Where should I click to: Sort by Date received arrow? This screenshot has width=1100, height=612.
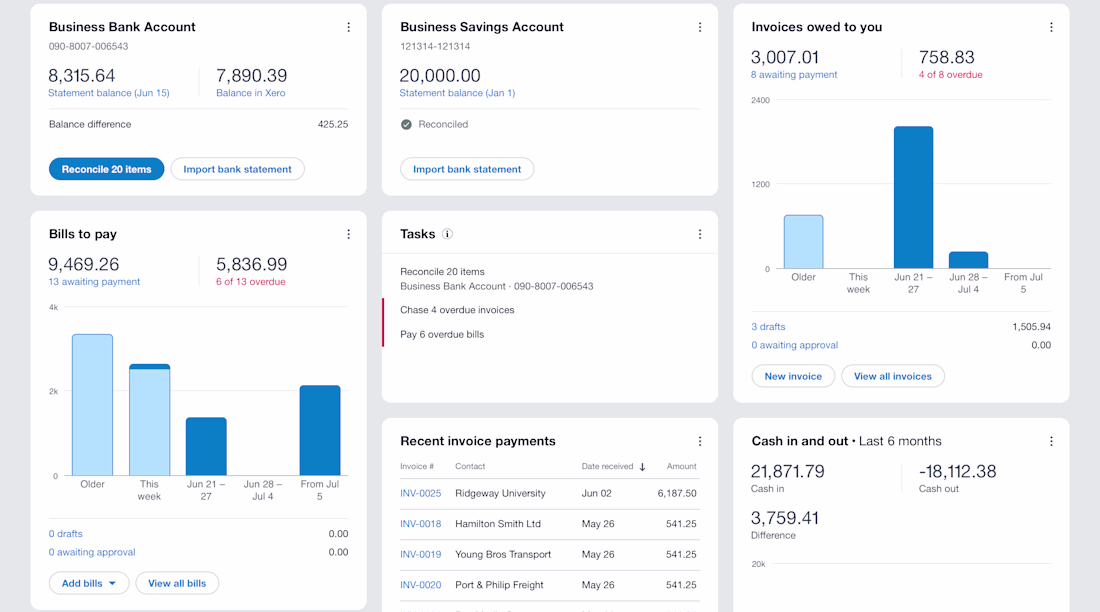pos(642,467)
